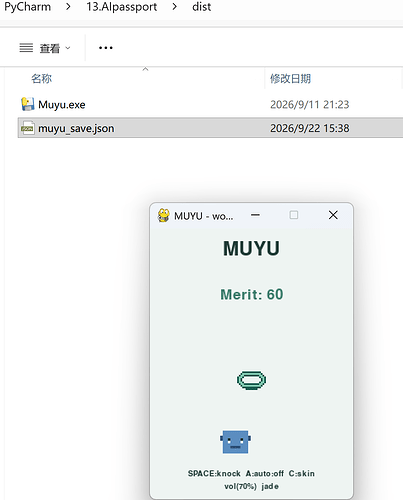Knock the jade wooden fish icon
Viewport: 403px width, 500px height.
pos(251,380)
